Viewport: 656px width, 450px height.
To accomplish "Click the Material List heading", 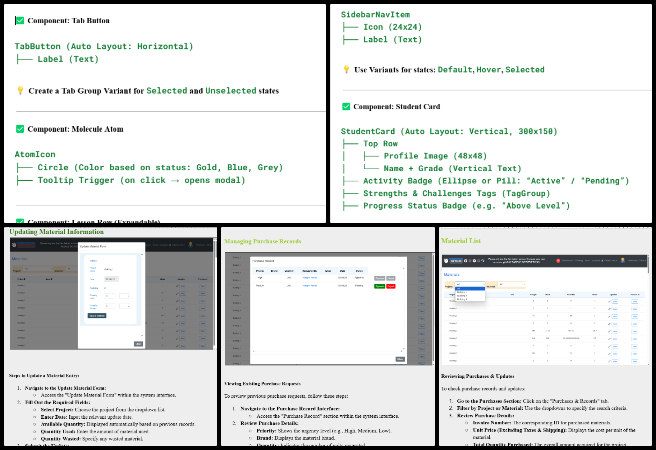I will 461,240.
